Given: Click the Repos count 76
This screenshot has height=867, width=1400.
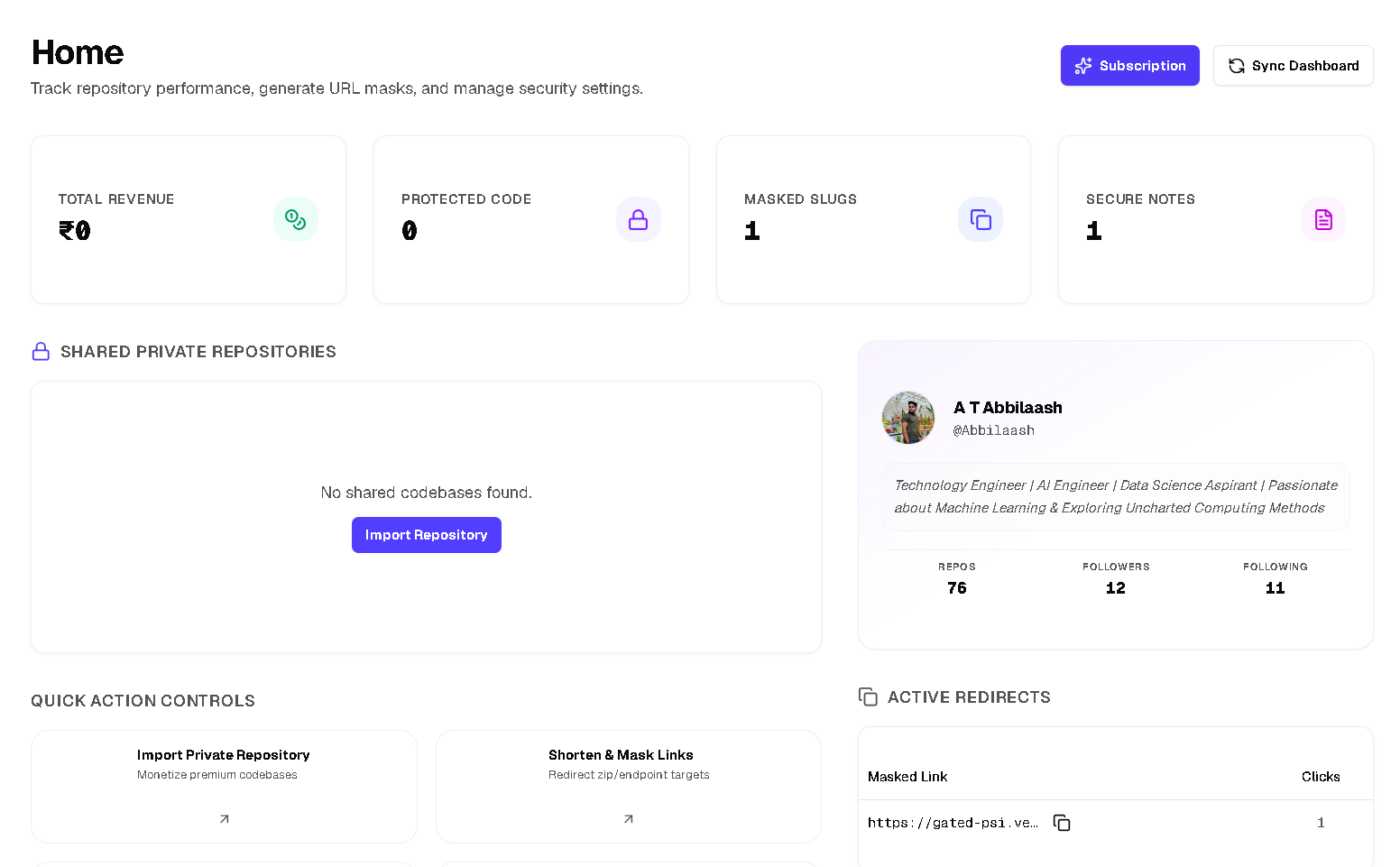Looking at the screenshot, I should pos(957,588).
